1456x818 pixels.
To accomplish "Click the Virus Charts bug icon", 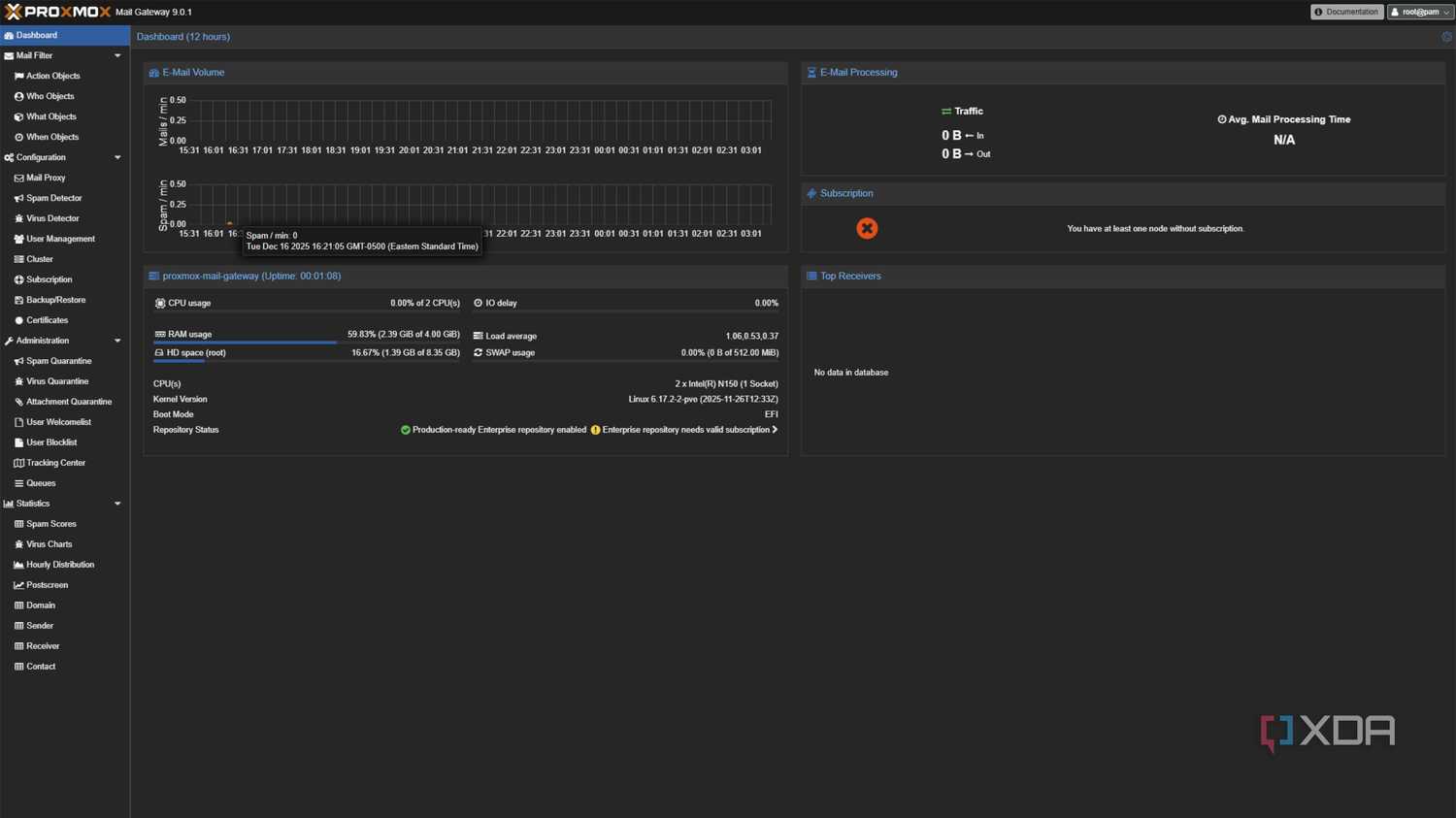I will (x=18, y=544).
